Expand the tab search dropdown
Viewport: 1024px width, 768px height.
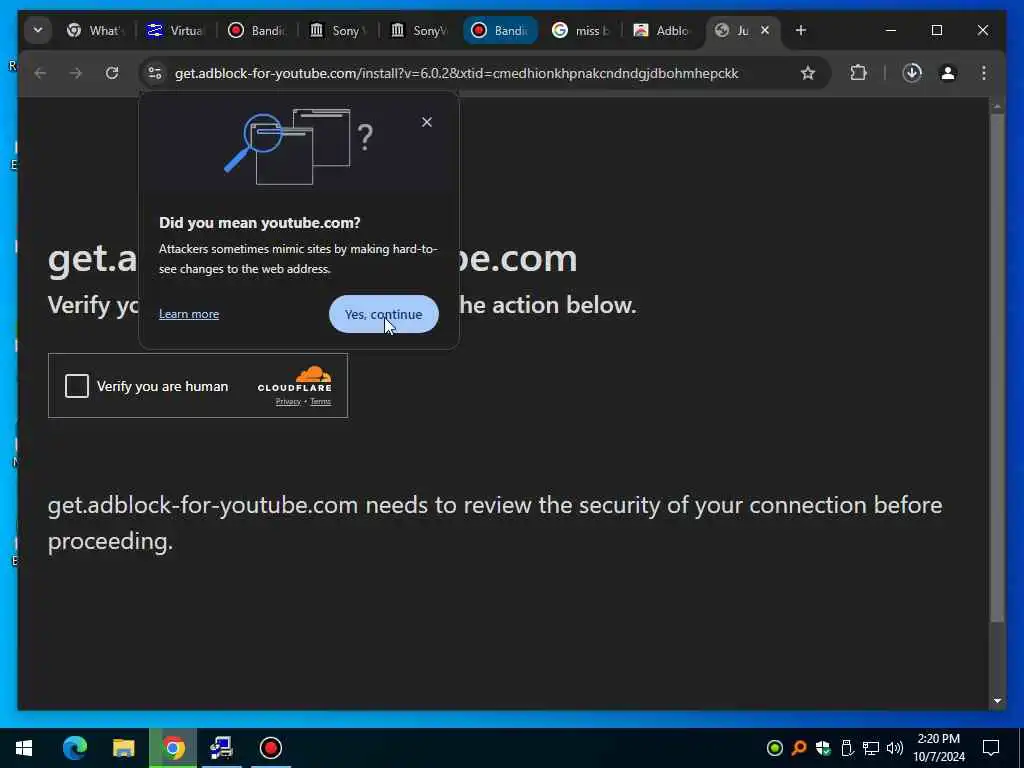[38, 31]
